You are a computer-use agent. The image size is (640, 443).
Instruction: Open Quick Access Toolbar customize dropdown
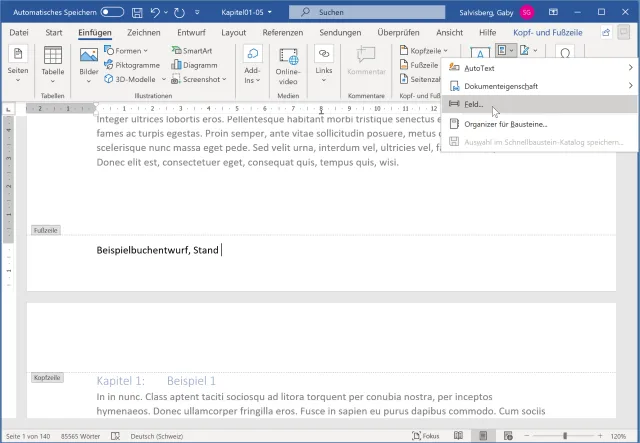pyautogui.click(x=197, y=12)
